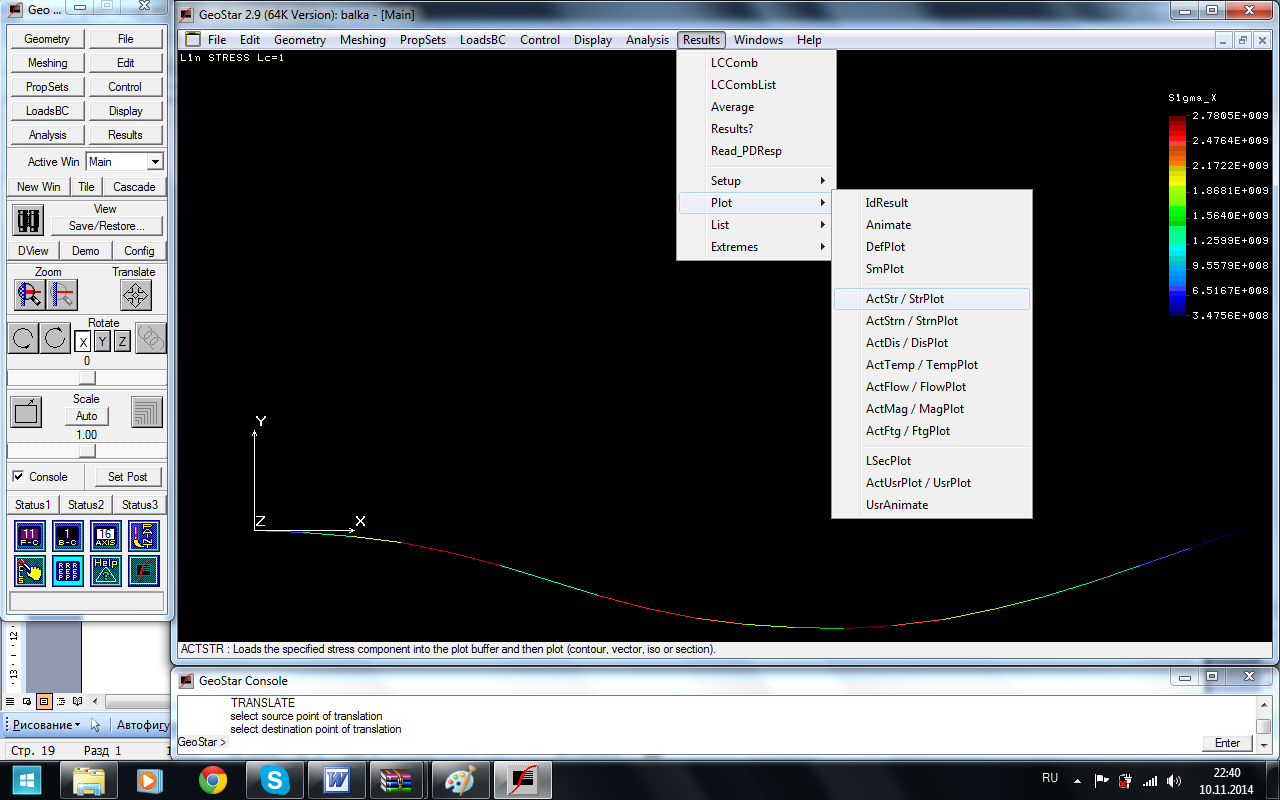Click the binoculars View icon
1280x800 pixels.
tap(29, 220)
